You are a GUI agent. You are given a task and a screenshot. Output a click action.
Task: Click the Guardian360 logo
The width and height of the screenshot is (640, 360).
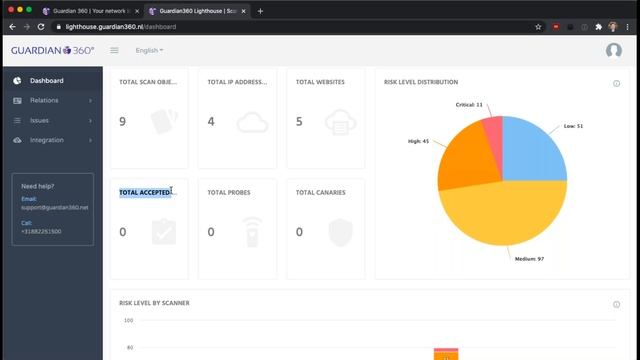coord(52,50)
